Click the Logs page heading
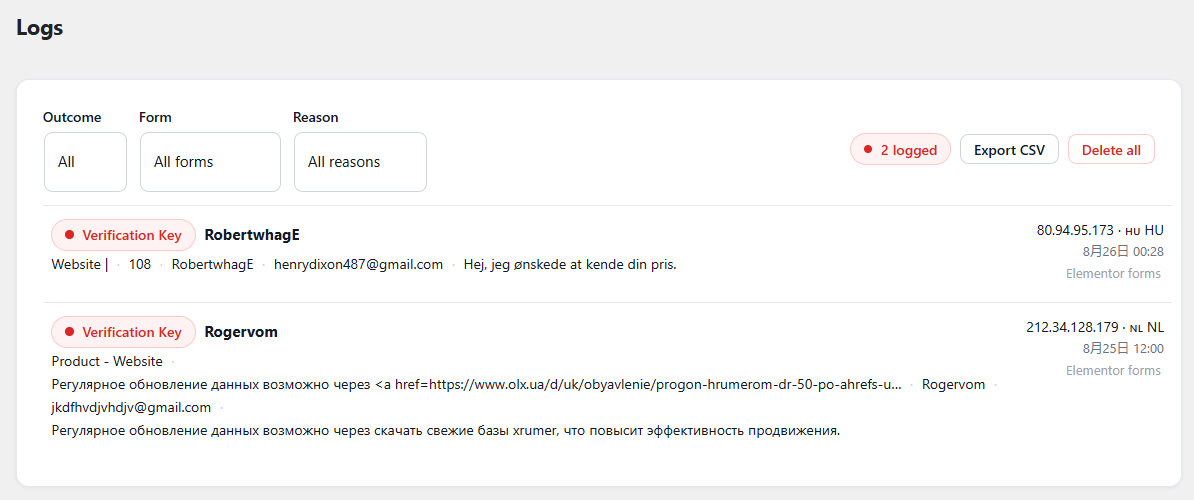Screen dimensions: 1194x500 point(40,28)
